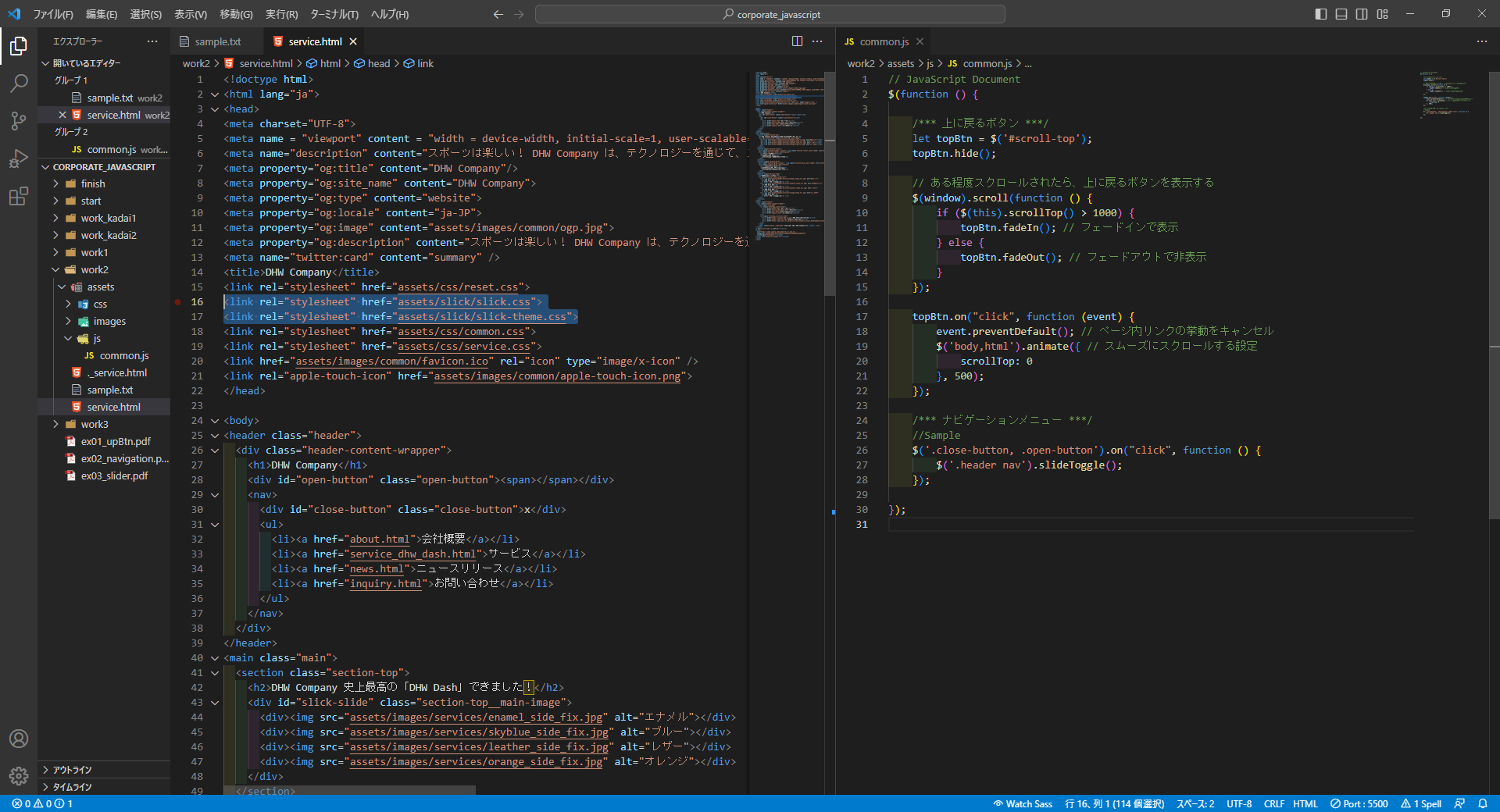The width and height of the screenshot is (1500, 812).
Task: Open the Run and Debug view
Action: pos(18,158)
